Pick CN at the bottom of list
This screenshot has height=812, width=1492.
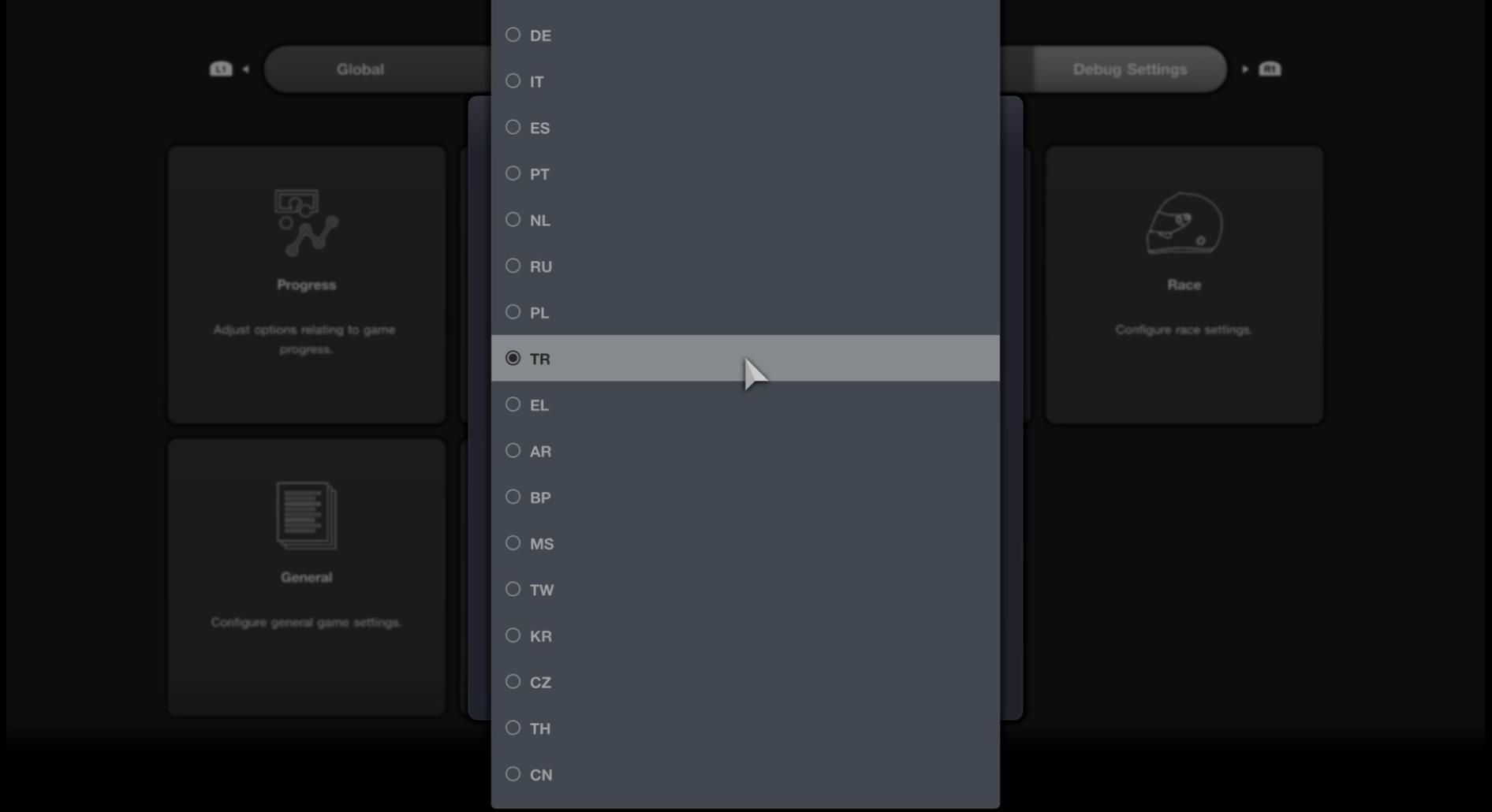coord(513,774)
